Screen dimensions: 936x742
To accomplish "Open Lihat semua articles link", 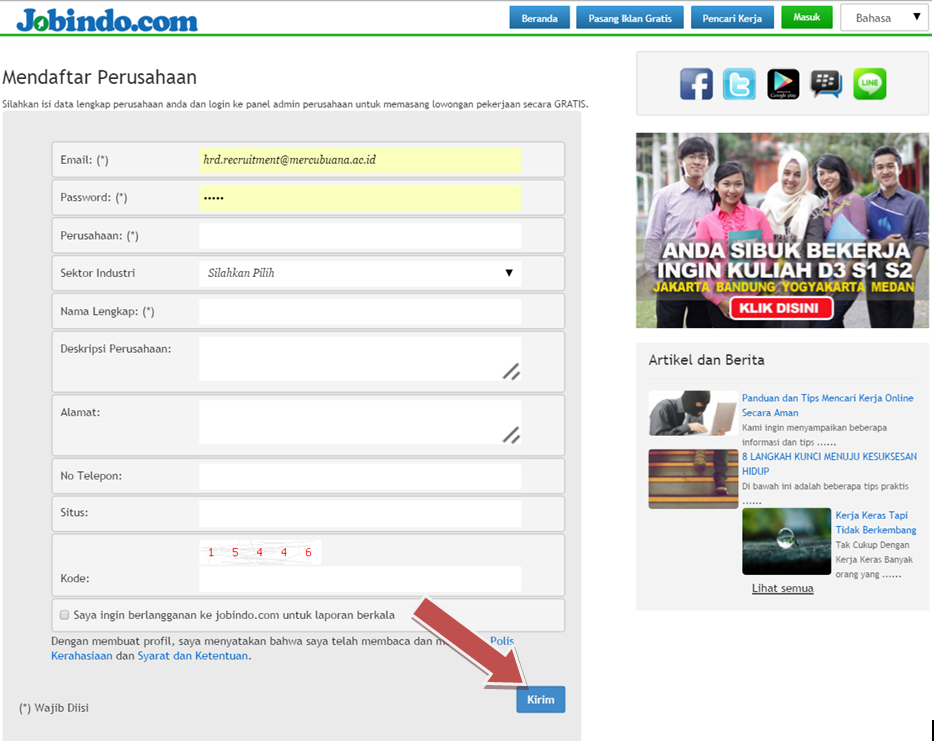I will click(x=783, y=588).
